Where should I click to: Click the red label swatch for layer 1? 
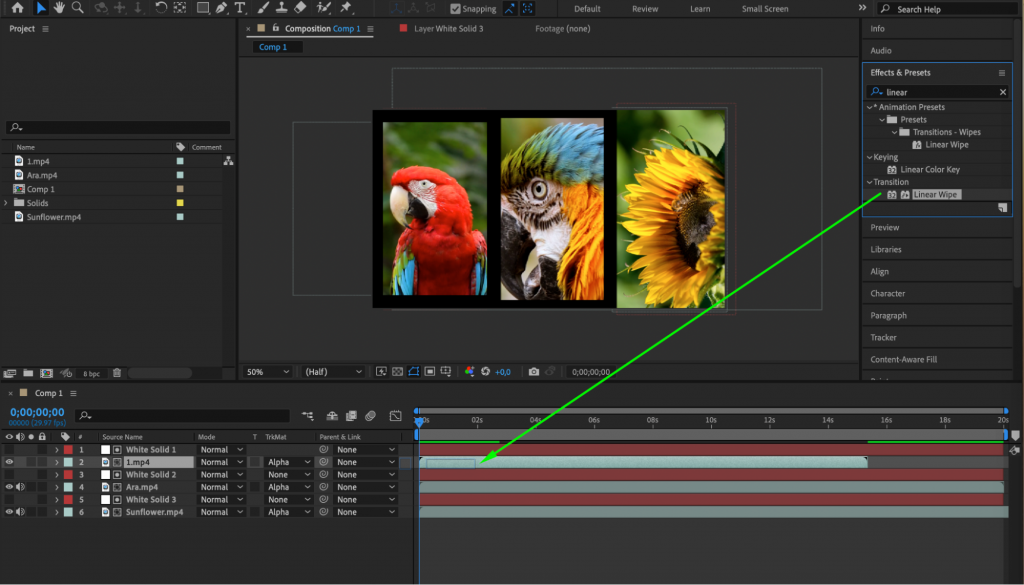coord(67,449)
